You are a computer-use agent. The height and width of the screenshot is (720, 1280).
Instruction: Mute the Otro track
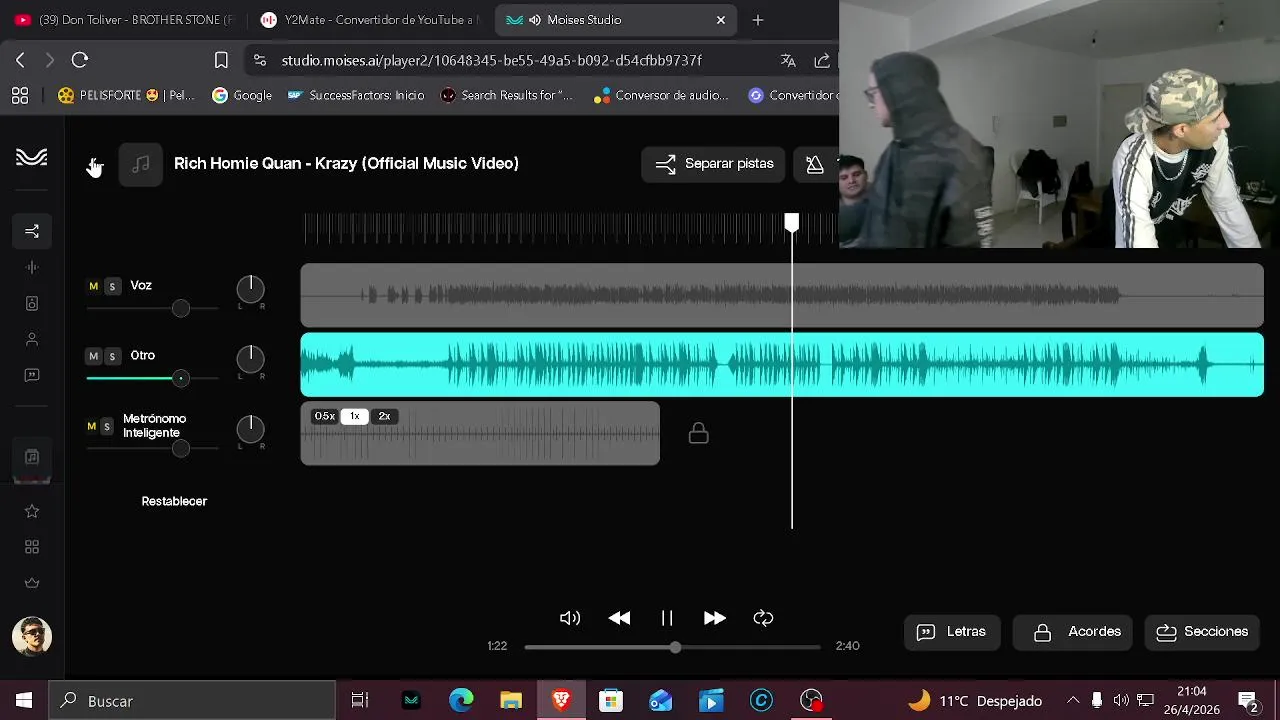pyautogui.click(x=94, y=356)
